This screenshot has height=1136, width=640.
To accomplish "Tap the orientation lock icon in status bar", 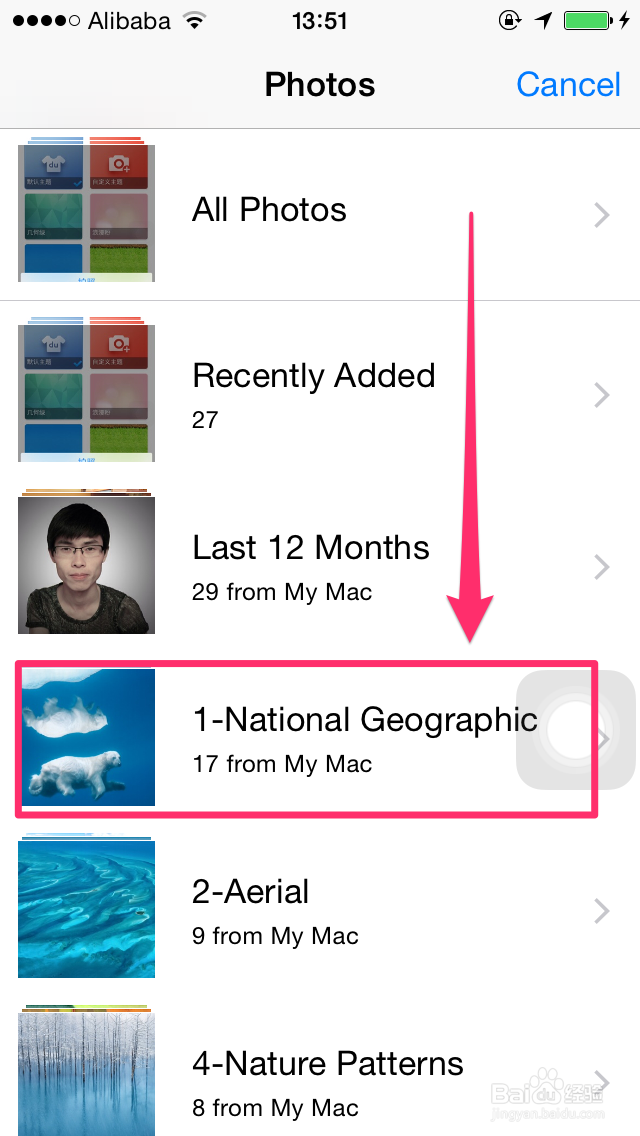I will pos(509,19).
